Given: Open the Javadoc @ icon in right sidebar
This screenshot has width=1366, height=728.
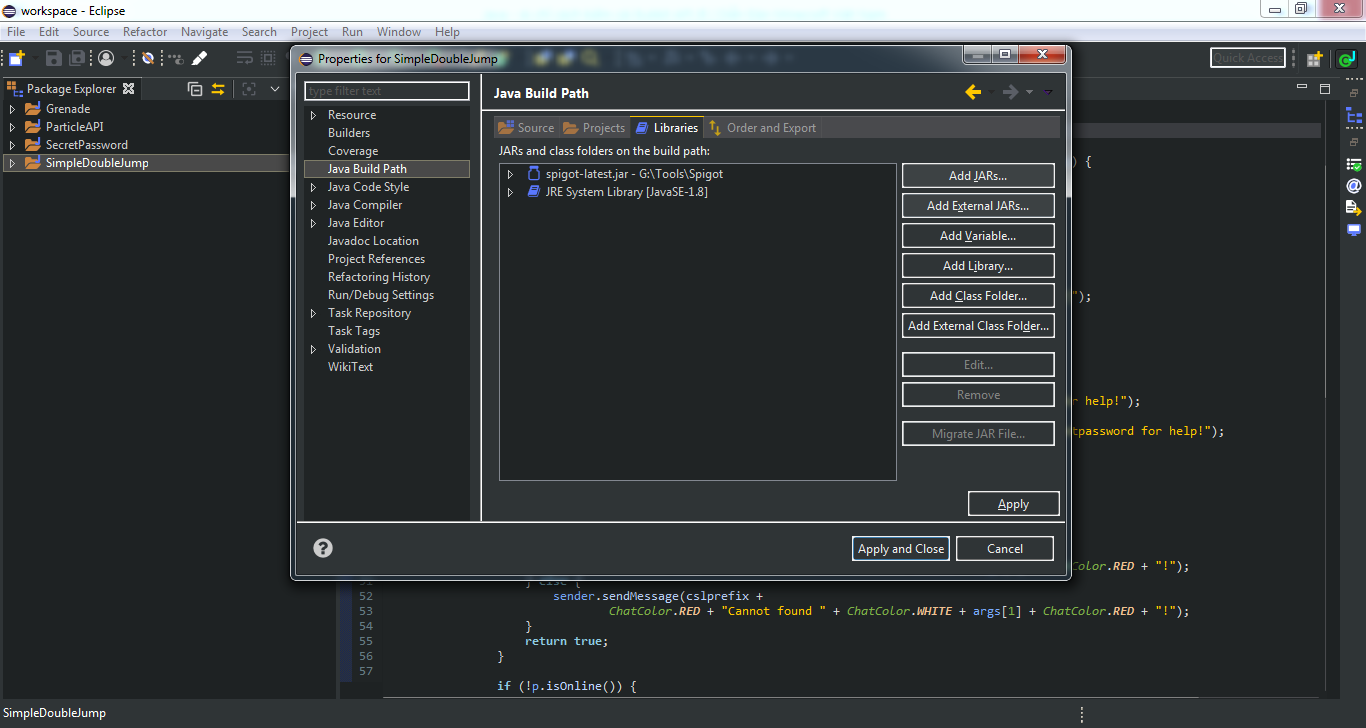Looking at the screenshot, I should coord(1354,186).
